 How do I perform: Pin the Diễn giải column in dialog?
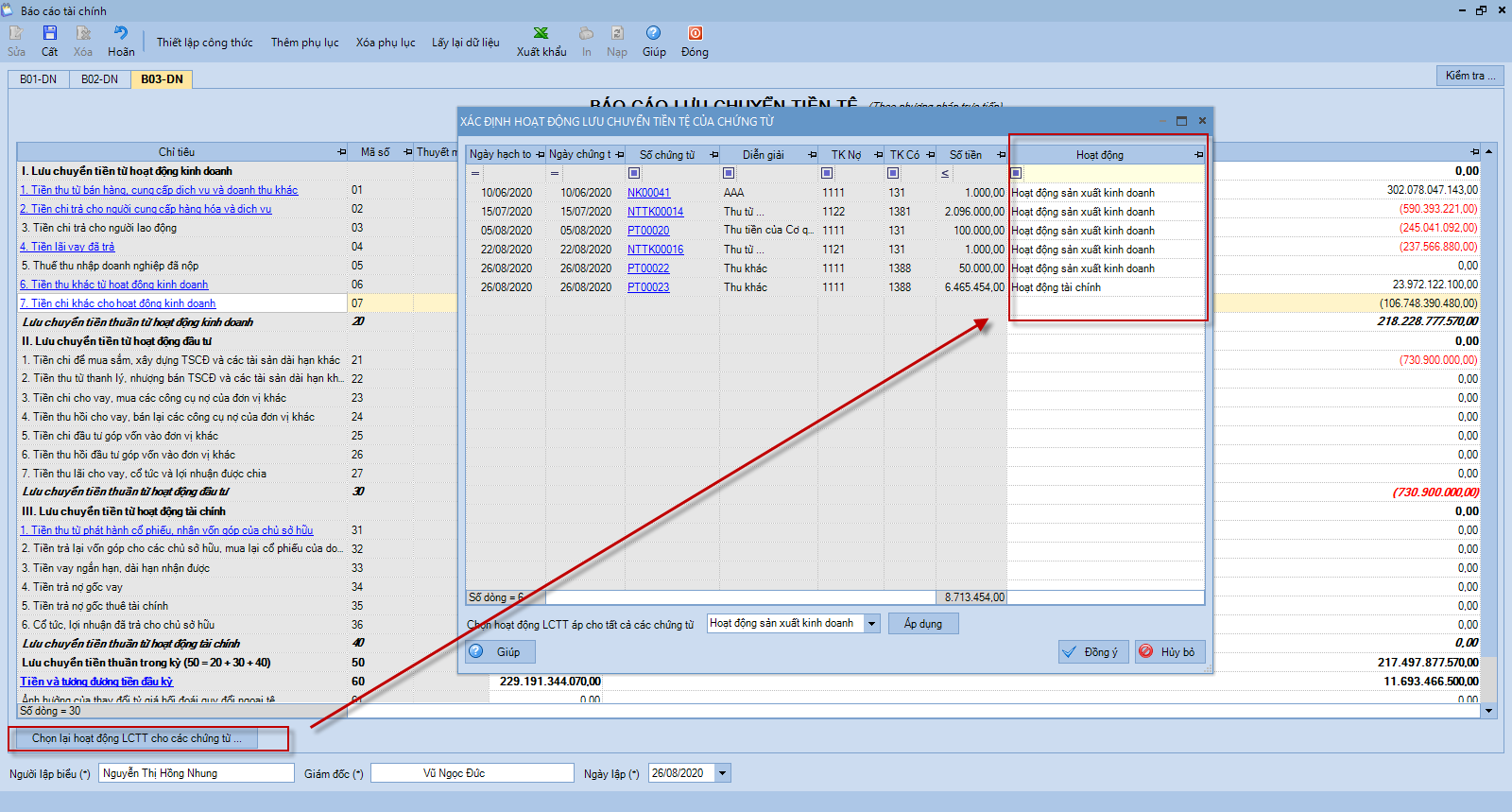pos(812,155)
